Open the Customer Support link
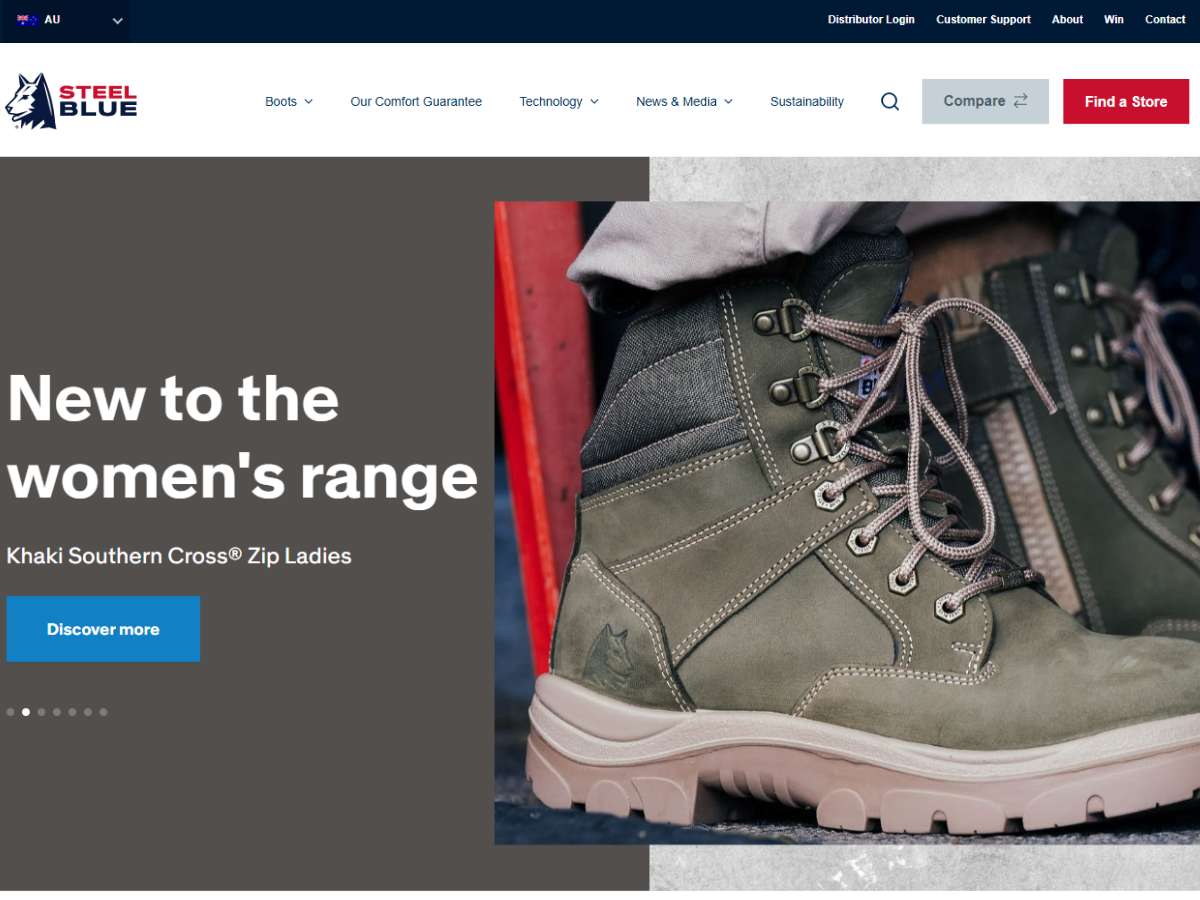 [983, 19]
